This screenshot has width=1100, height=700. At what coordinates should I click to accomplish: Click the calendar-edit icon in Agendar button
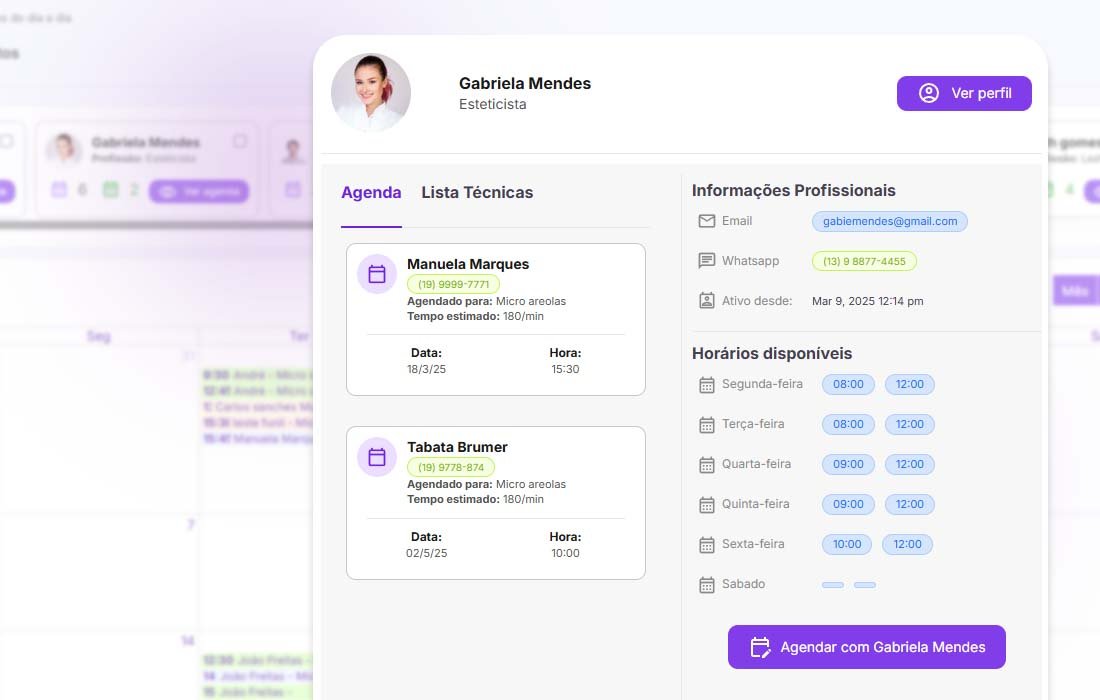760,647
